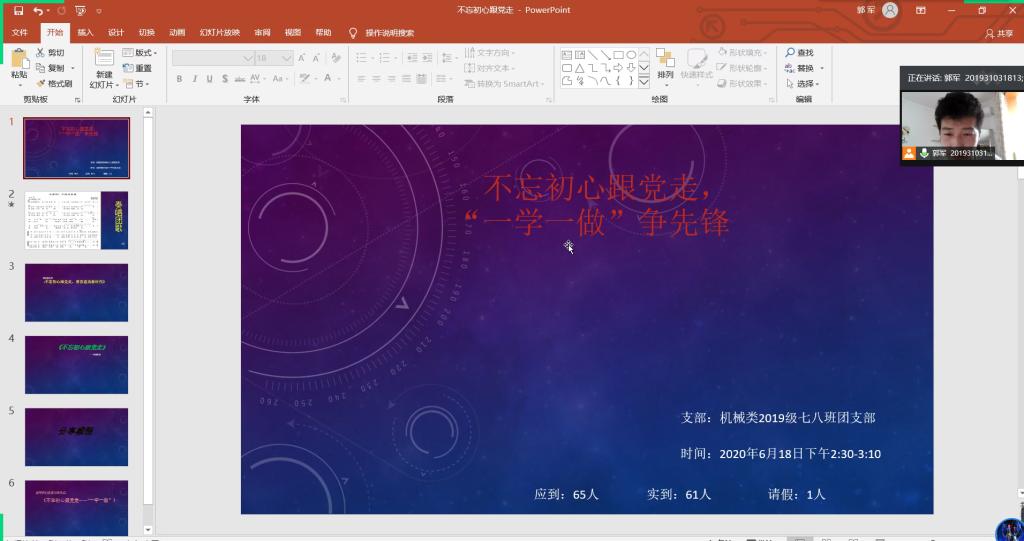This screenshot has height=541, width=1024.
Task: Click the Reset (重置) slide button
Action: [x=138, y=68]
